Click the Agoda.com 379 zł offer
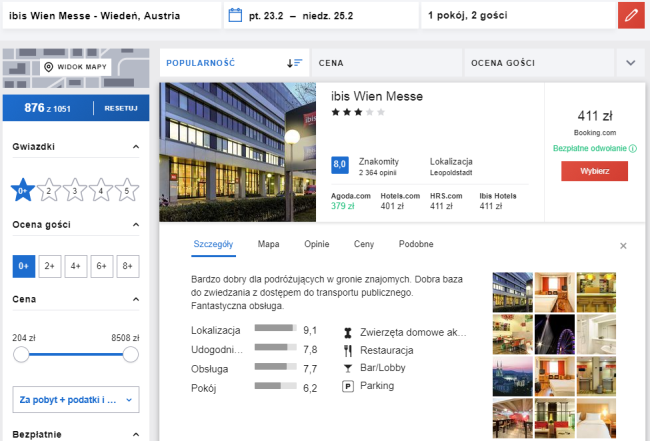 coord(351,201)
